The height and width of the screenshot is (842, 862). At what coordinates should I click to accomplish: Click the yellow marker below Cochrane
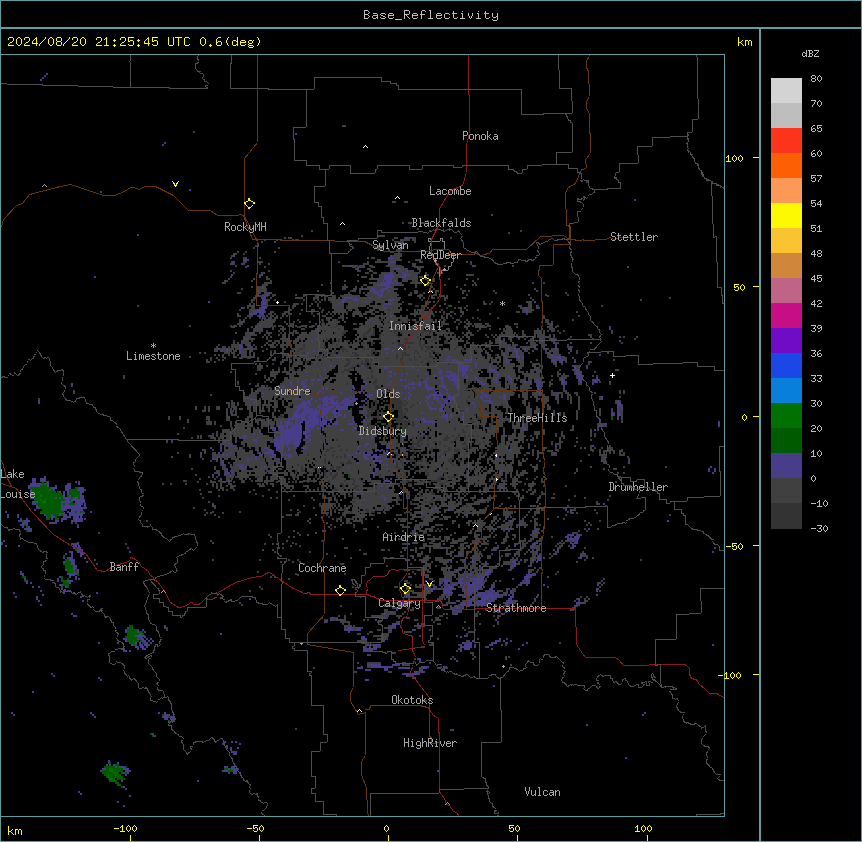point(340,590)
